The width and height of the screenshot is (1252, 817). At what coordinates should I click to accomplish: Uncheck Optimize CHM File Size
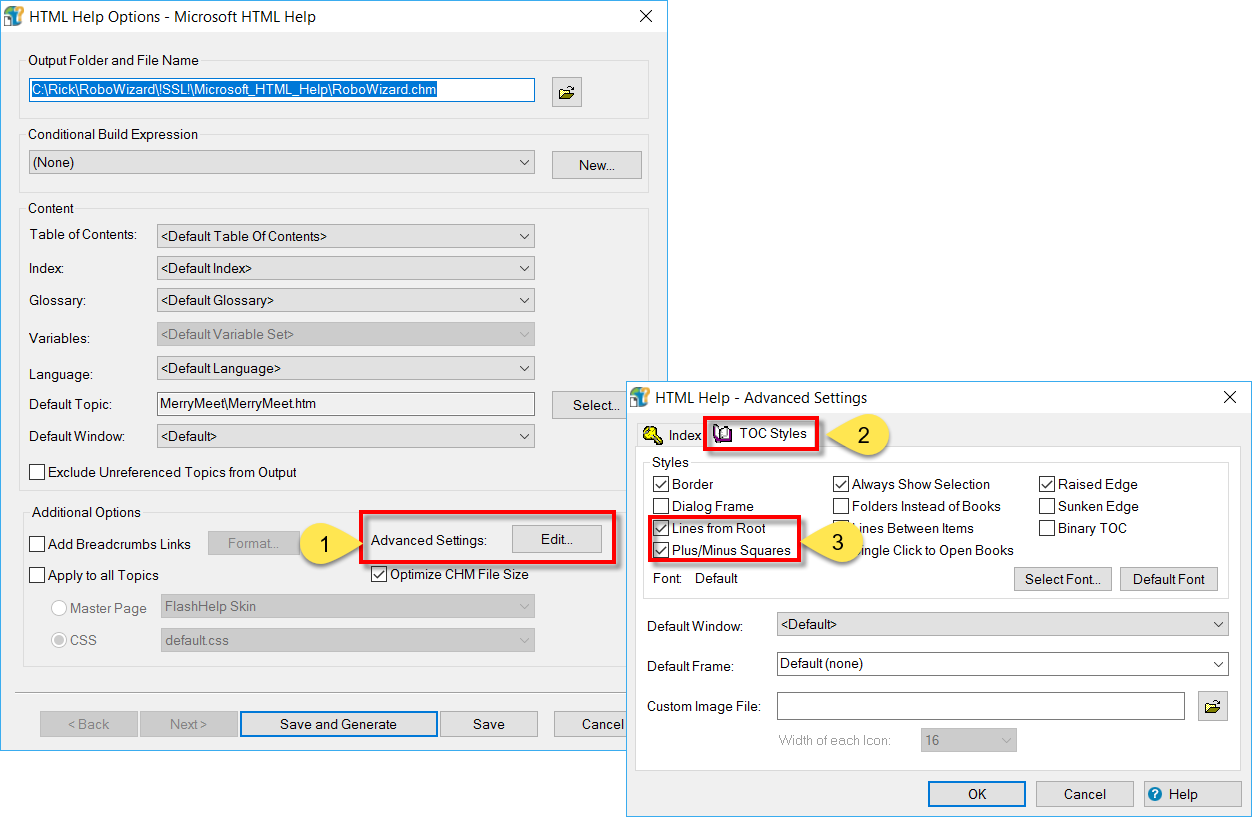pyautogui.click(x=379, y=574)
